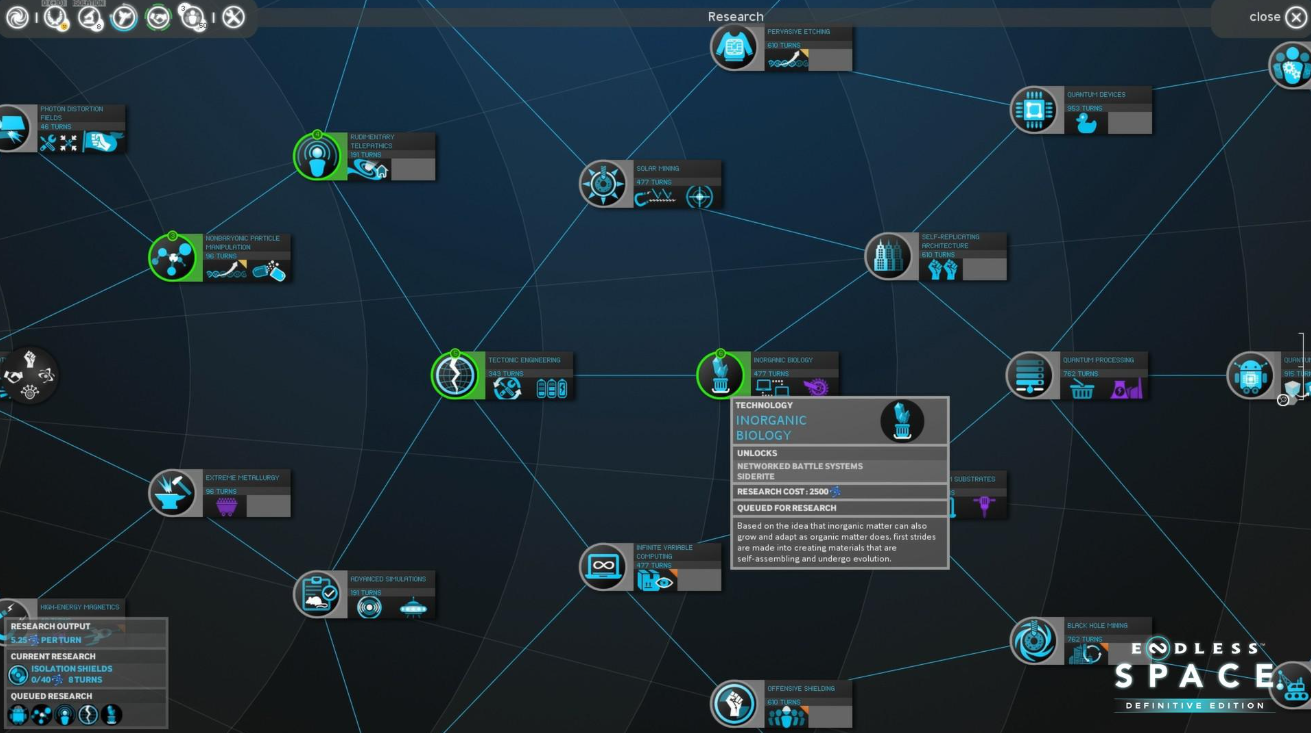Click the Self-Replicating Architecture node

click(888, 256)
